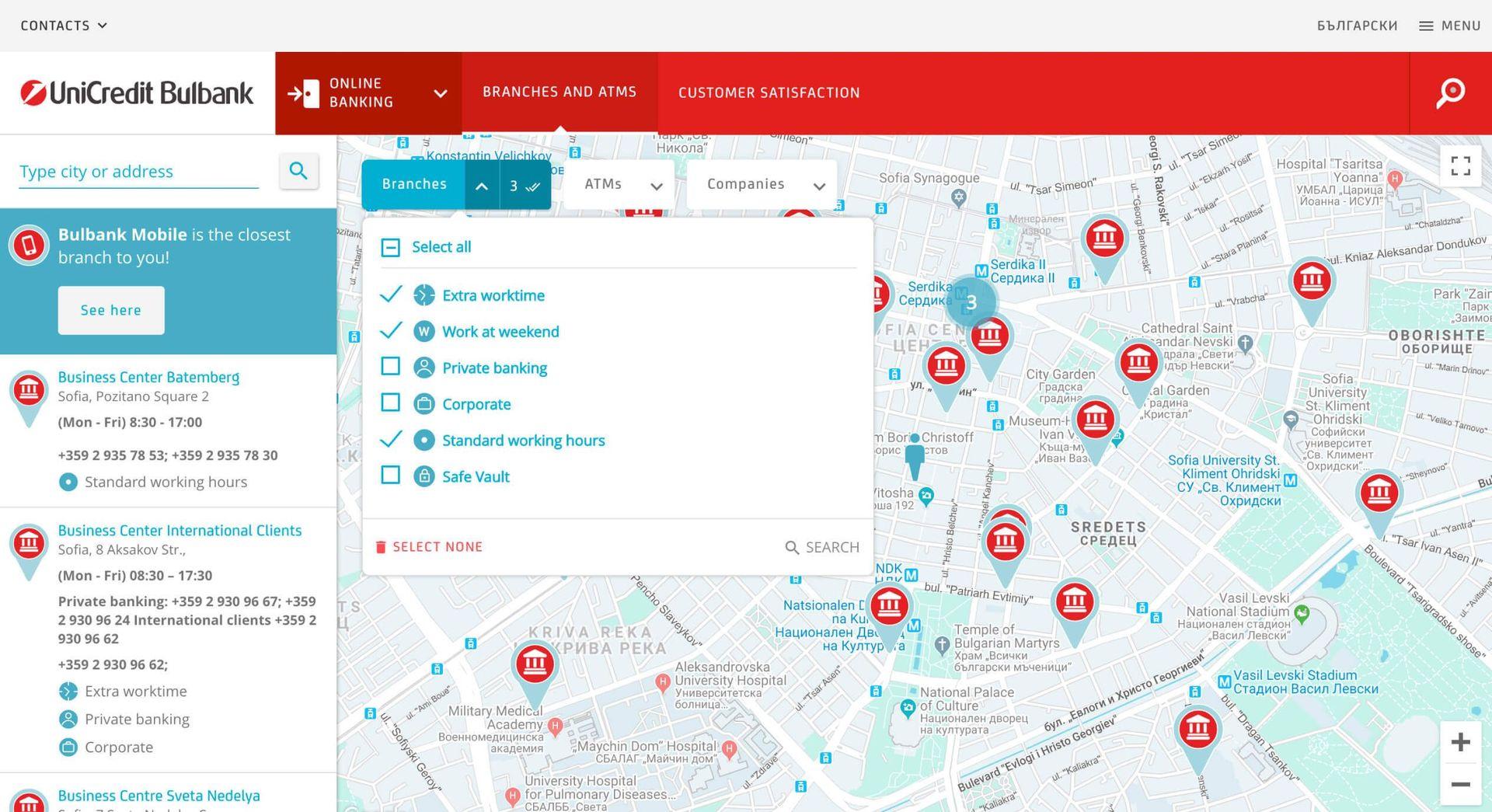Toggle the Select all checkbox

point(391,246)
